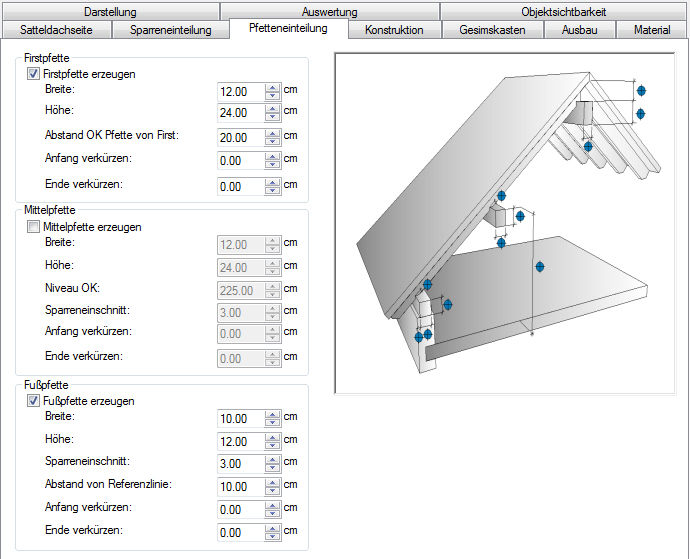690x559 pixels.
Task: Click Fußpfette Anfang verkürzen input field
Action: click(x=241, y=510)
